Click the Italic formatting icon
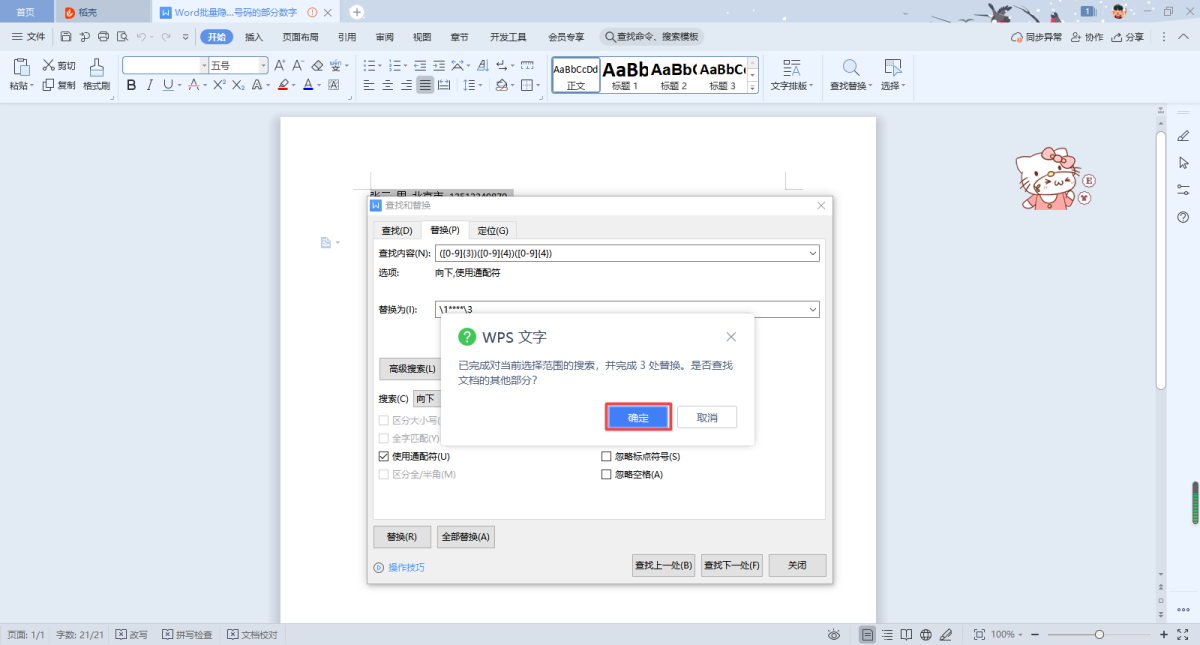This screenshot has width=1200, height=645. (x=150, y=86)
